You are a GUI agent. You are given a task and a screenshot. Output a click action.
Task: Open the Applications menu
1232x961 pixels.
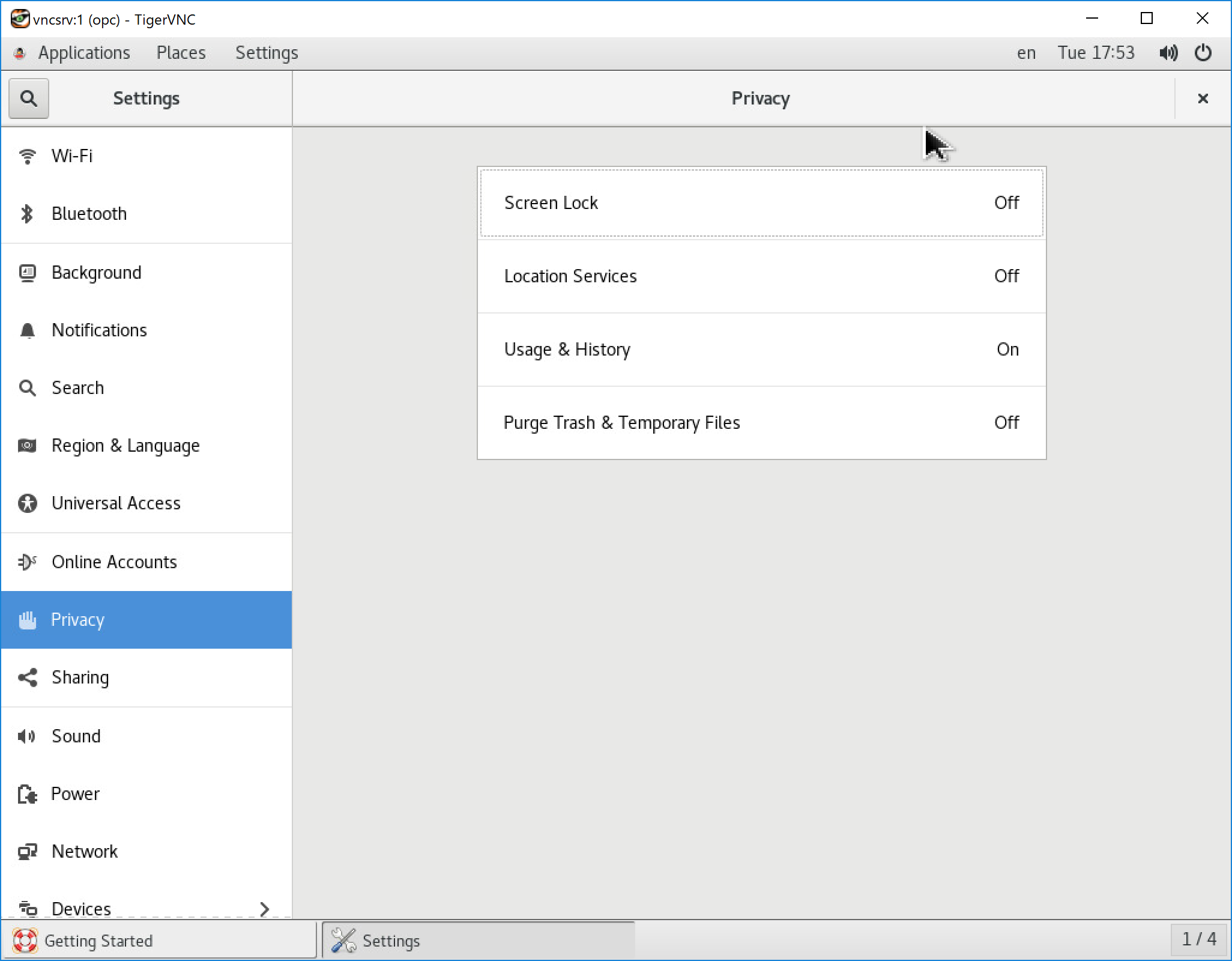tap(83, 53)
